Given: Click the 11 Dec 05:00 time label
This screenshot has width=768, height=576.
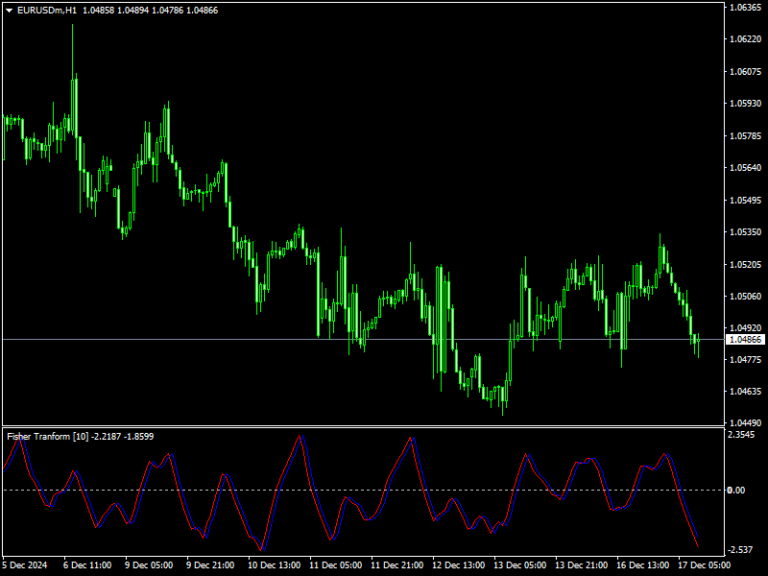Looking at the screenshot, I should click(336, 565).
